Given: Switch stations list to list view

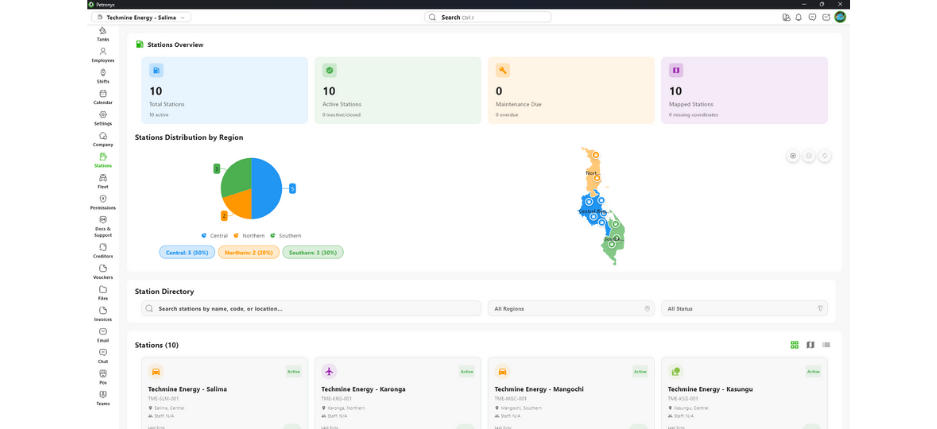Looking at the screenshot, I should pyautogui.click(x=826, y=345).
